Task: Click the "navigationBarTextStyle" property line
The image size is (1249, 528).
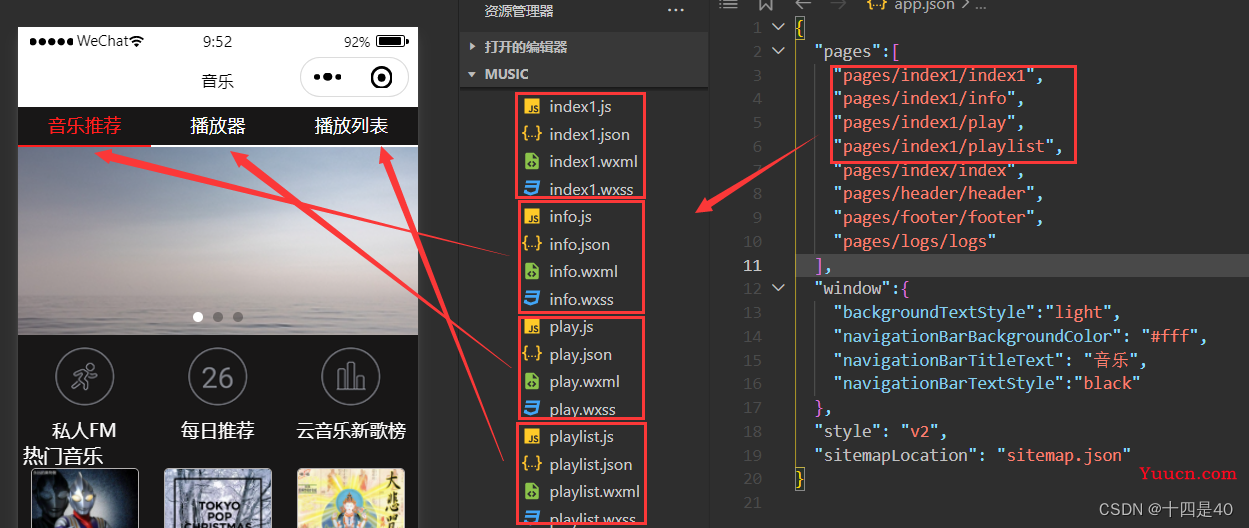Action: click(987, 383)
